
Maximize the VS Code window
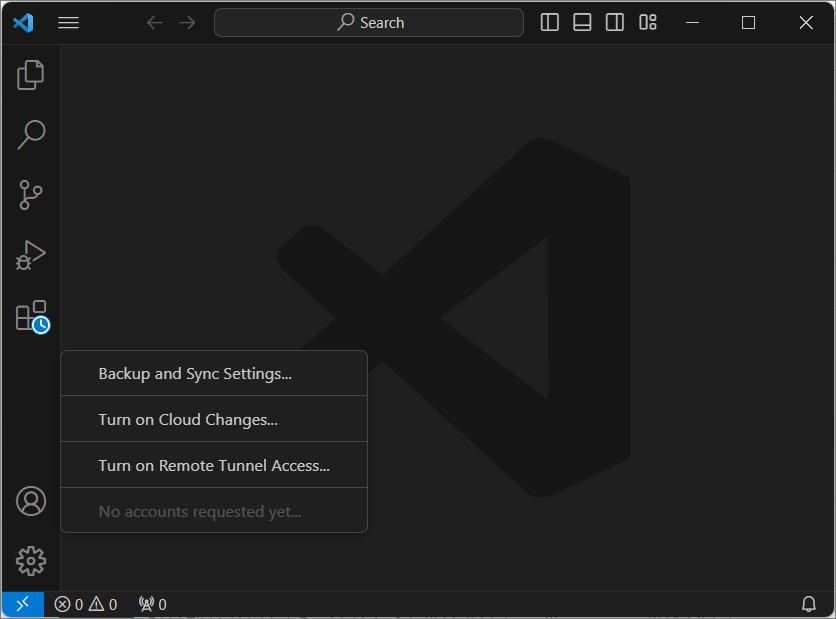tap(749, 22)
